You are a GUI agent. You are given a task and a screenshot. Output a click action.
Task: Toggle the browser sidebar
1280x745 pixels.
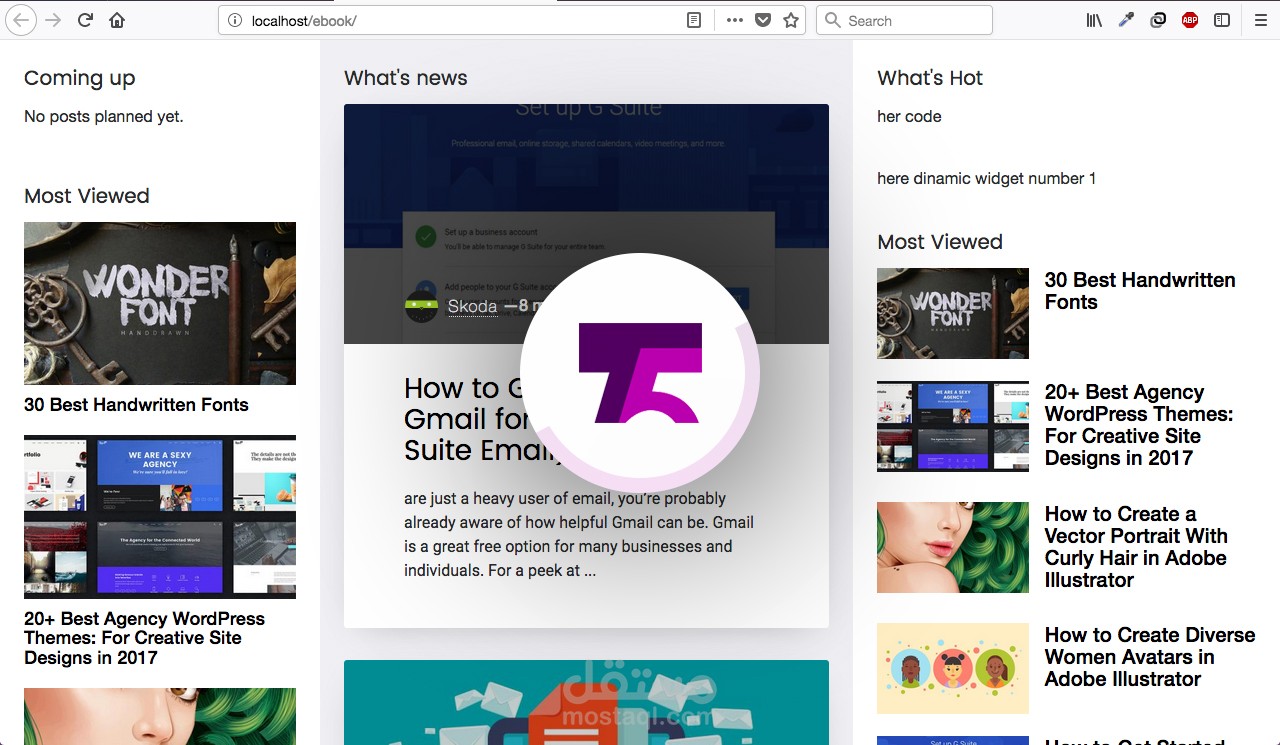1221,19
